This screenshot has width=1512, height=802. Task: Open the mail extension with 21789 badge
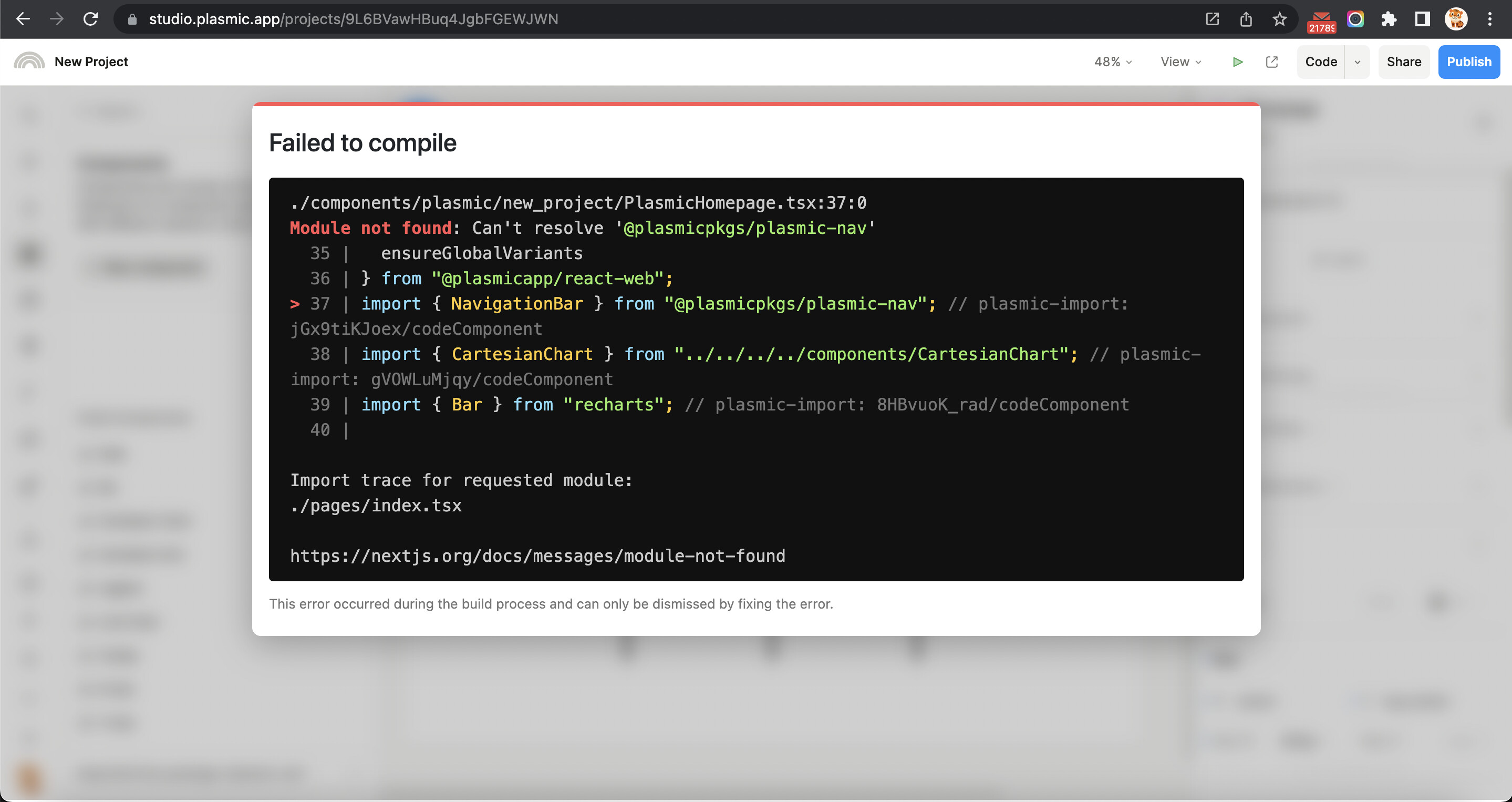(1321, 20)
